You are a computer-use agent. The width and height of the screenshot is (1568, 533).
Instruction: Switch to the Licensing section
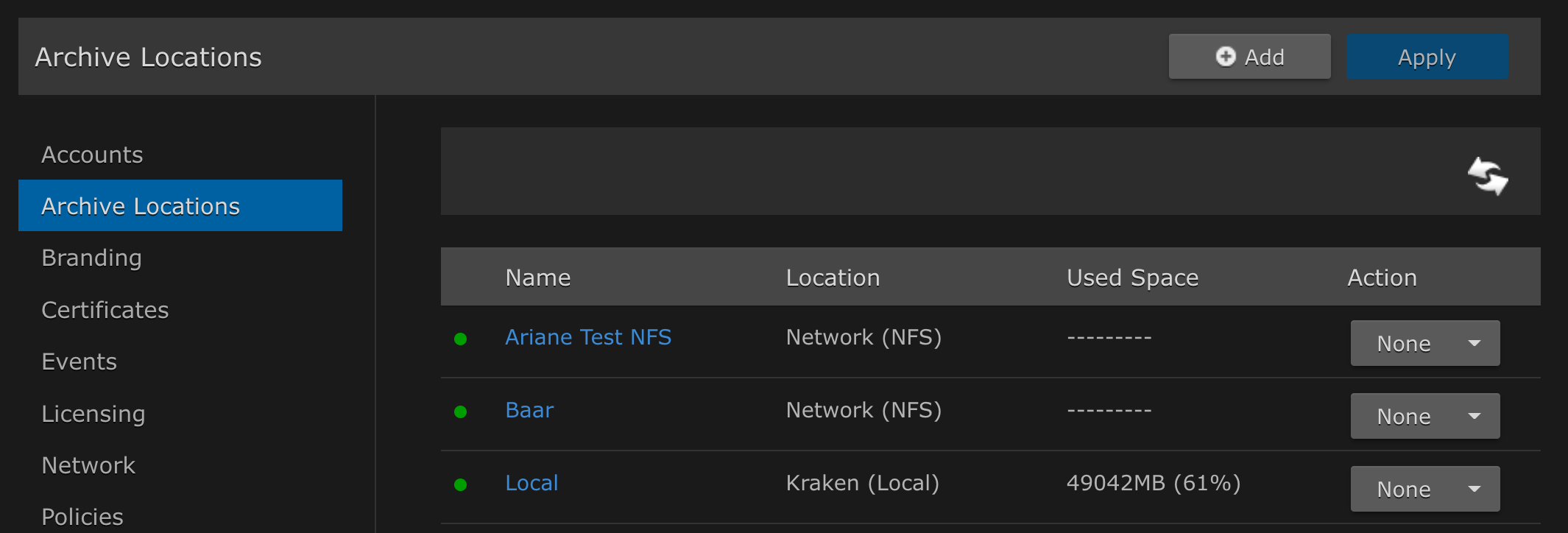point(93,414)
